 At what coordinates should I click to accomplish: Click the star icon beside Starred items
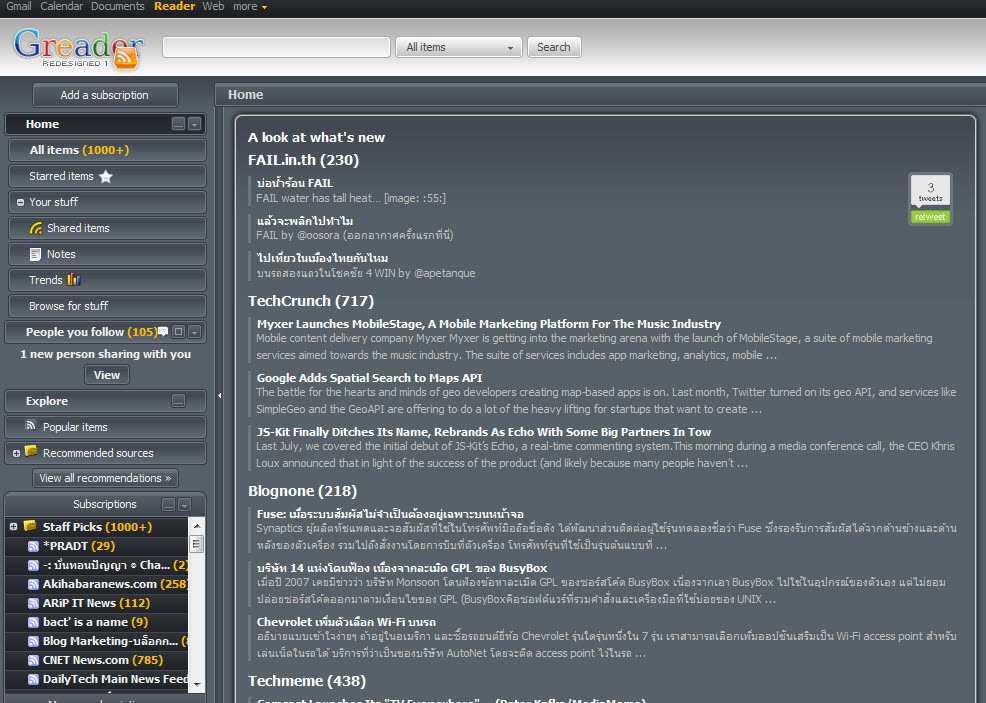tap(106, 177)
